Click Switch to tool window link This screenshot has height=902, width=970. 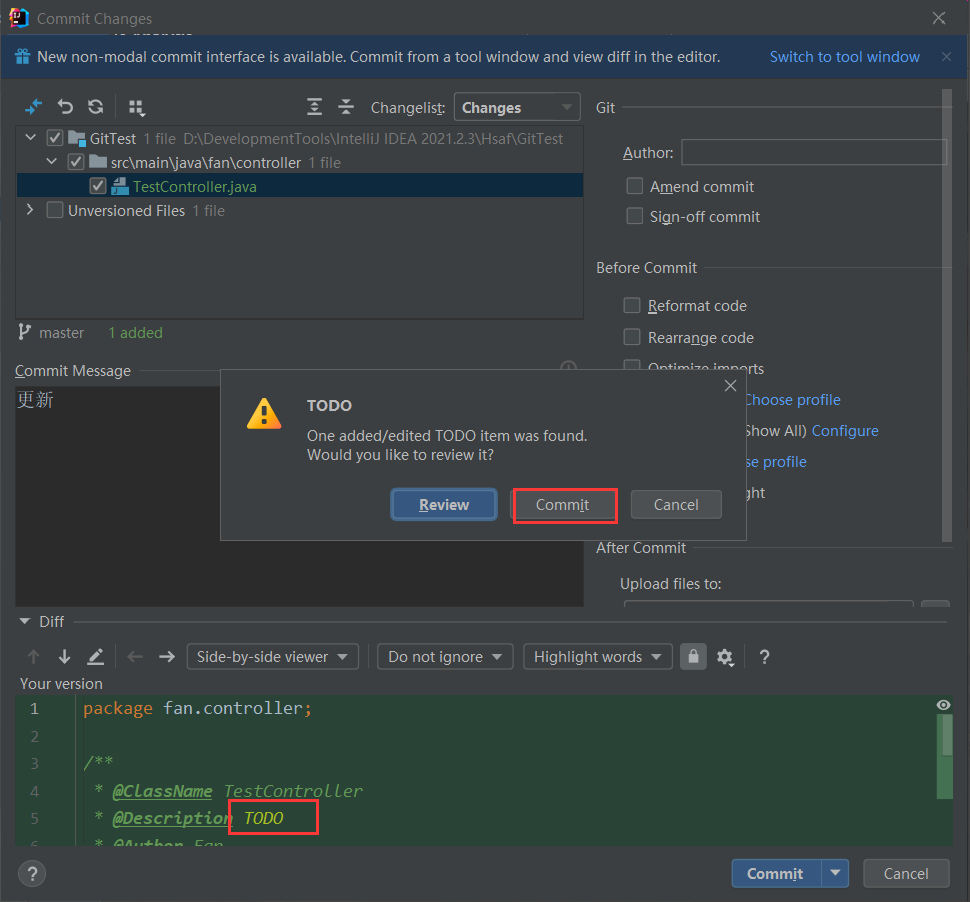(x=844, y=57)
